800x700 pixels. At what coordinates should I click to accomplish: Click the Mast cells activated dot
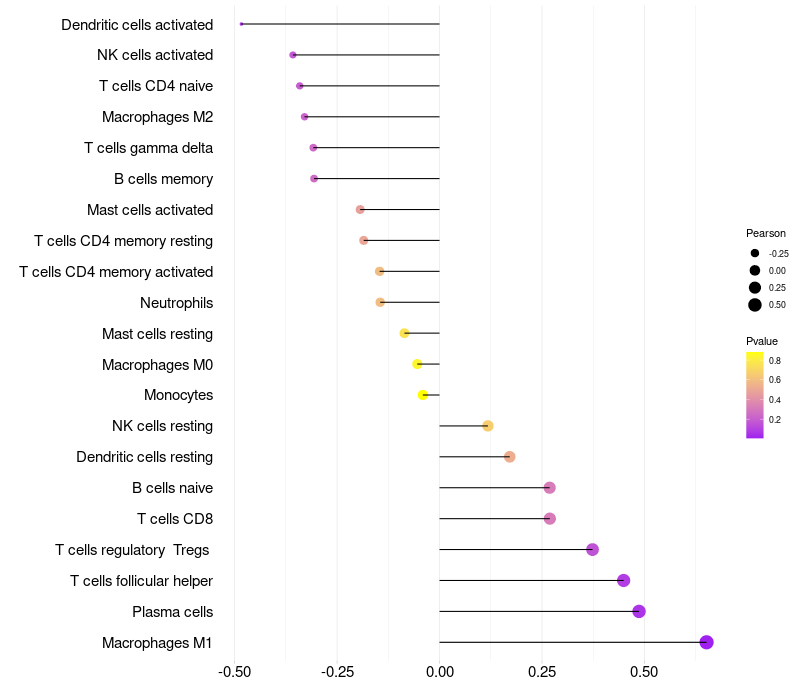point(360,210)
